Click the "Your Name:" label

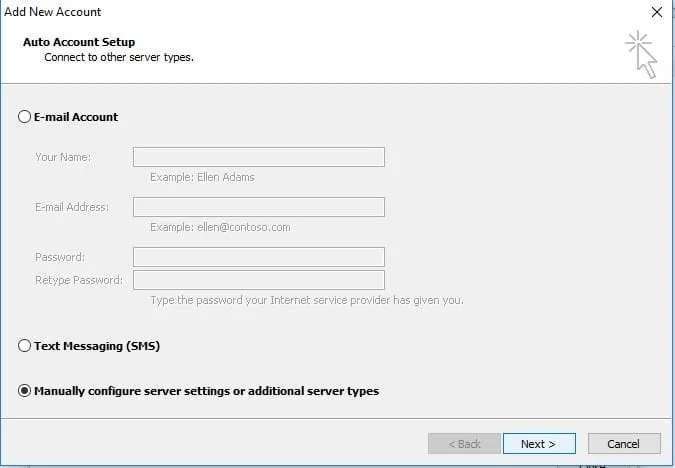point(63,157)
